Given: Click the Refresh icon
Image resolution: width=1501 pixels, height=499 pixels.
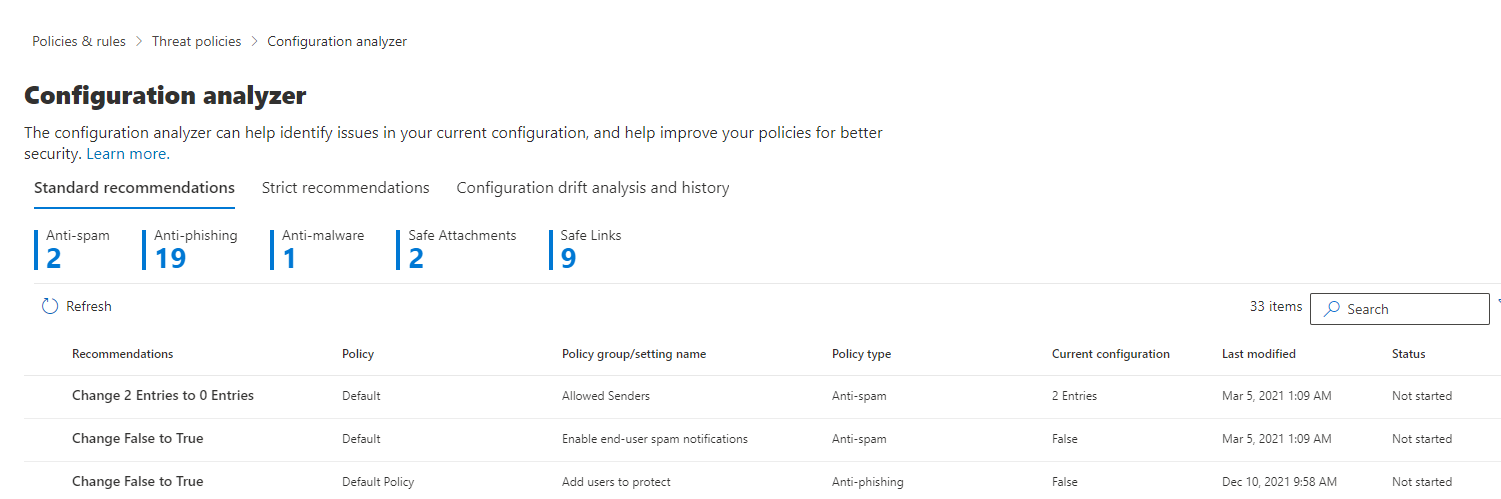Looking at the screenshot, I should pyautogui.click(x=50, y=307).
